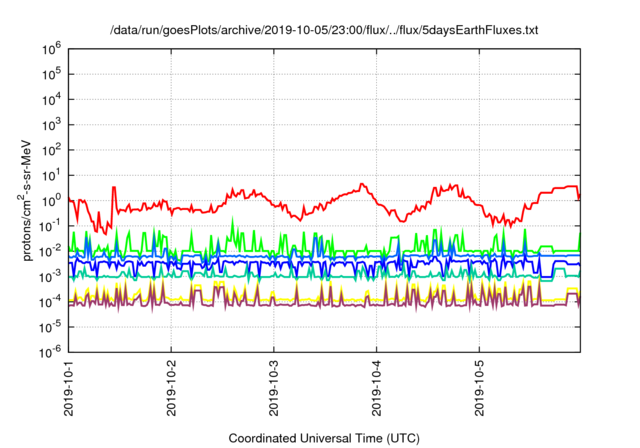Select the 10^6 y-axis label
The image size is (640, 448).
pyautogui.click(x=51, y=49)
